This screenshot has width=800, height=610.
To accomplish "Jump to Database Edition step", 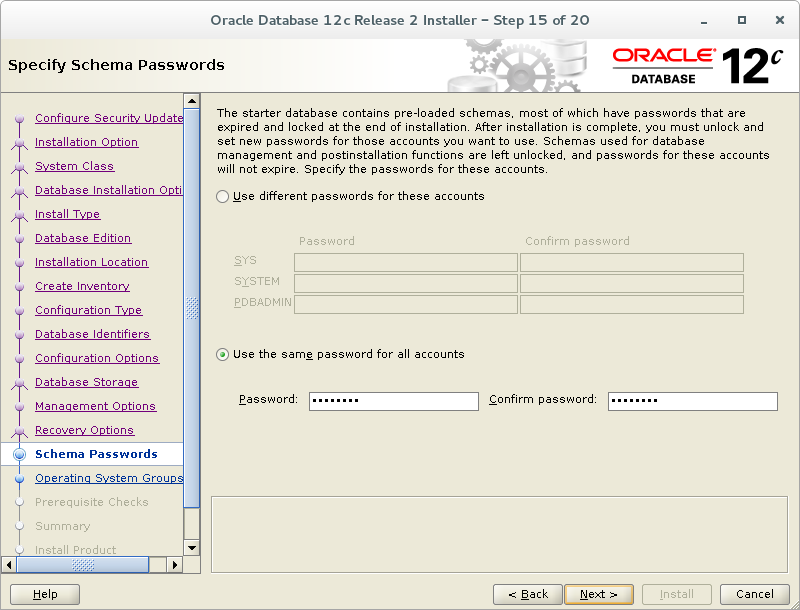I will click(x=83, y=238).
